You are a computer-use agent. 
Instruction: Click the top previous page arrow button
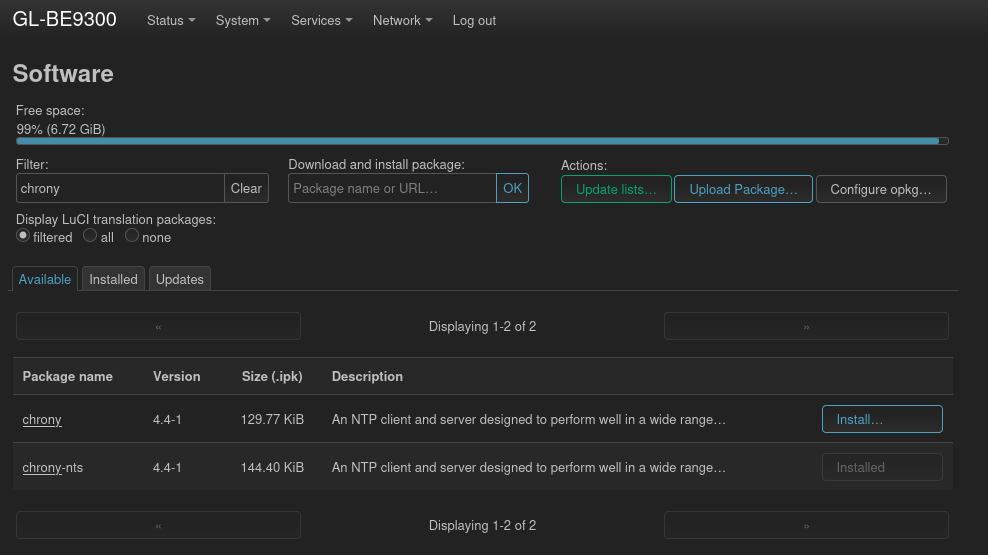click(x=158, y=326)
